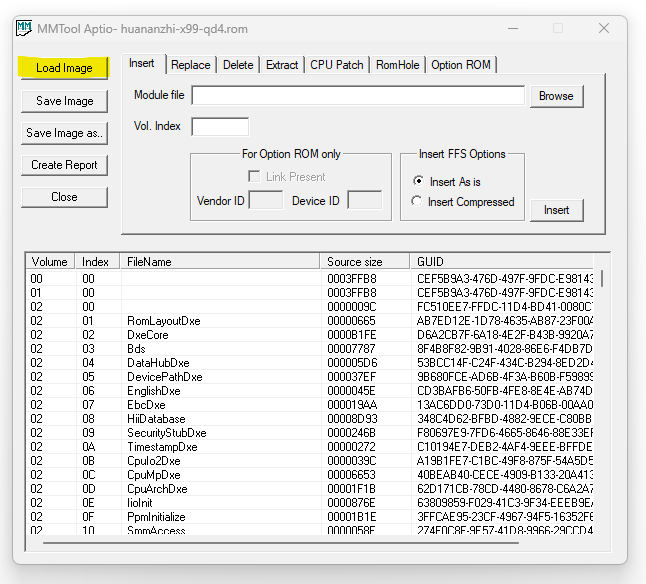
Task: Sort by the Volume column header
Action: point(50,262)
